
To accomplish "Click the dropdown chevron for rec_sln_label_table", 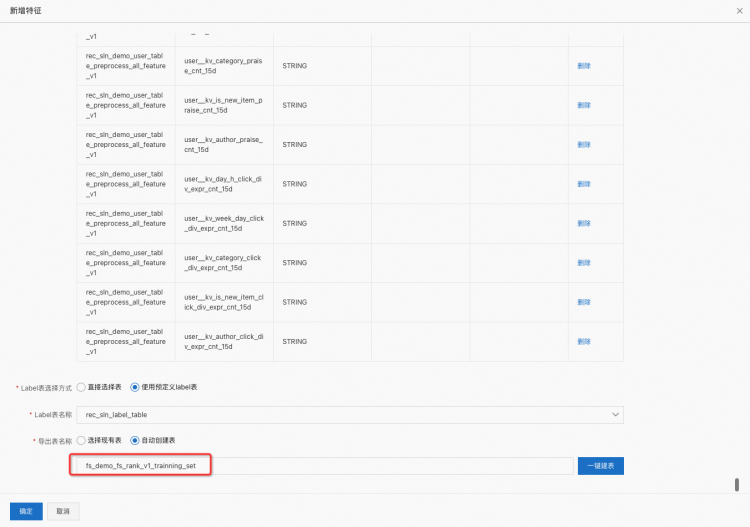I will (614, 414).
